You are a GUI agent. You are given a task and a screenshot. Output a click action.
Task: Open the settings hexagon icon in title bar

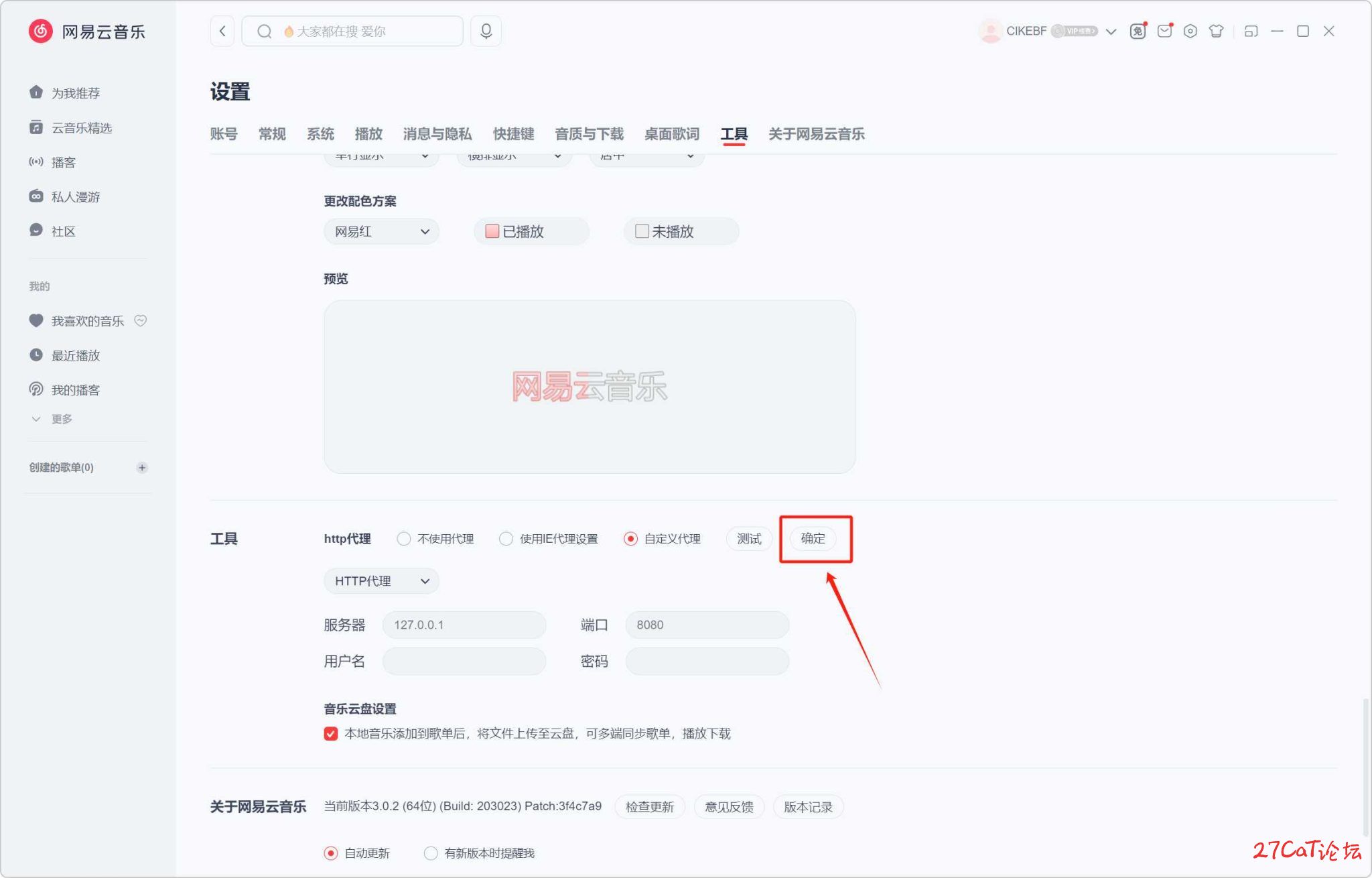pos(1190,31)
